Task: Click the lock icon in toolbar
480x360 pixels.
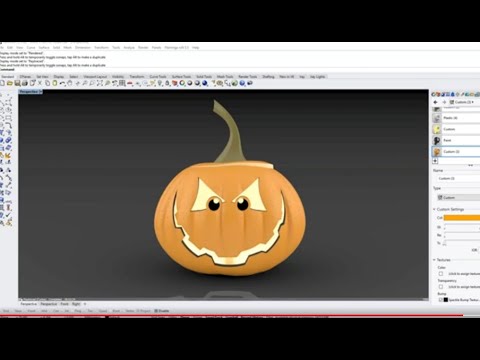Action: coord(167,83)
